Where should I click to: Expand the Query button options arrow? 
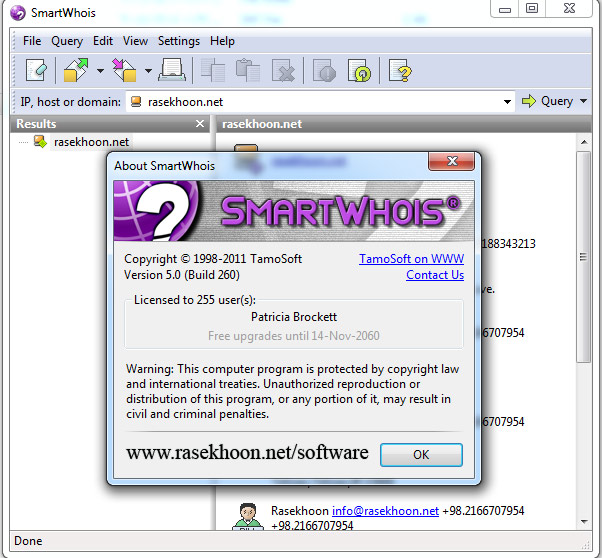[584, 101]
